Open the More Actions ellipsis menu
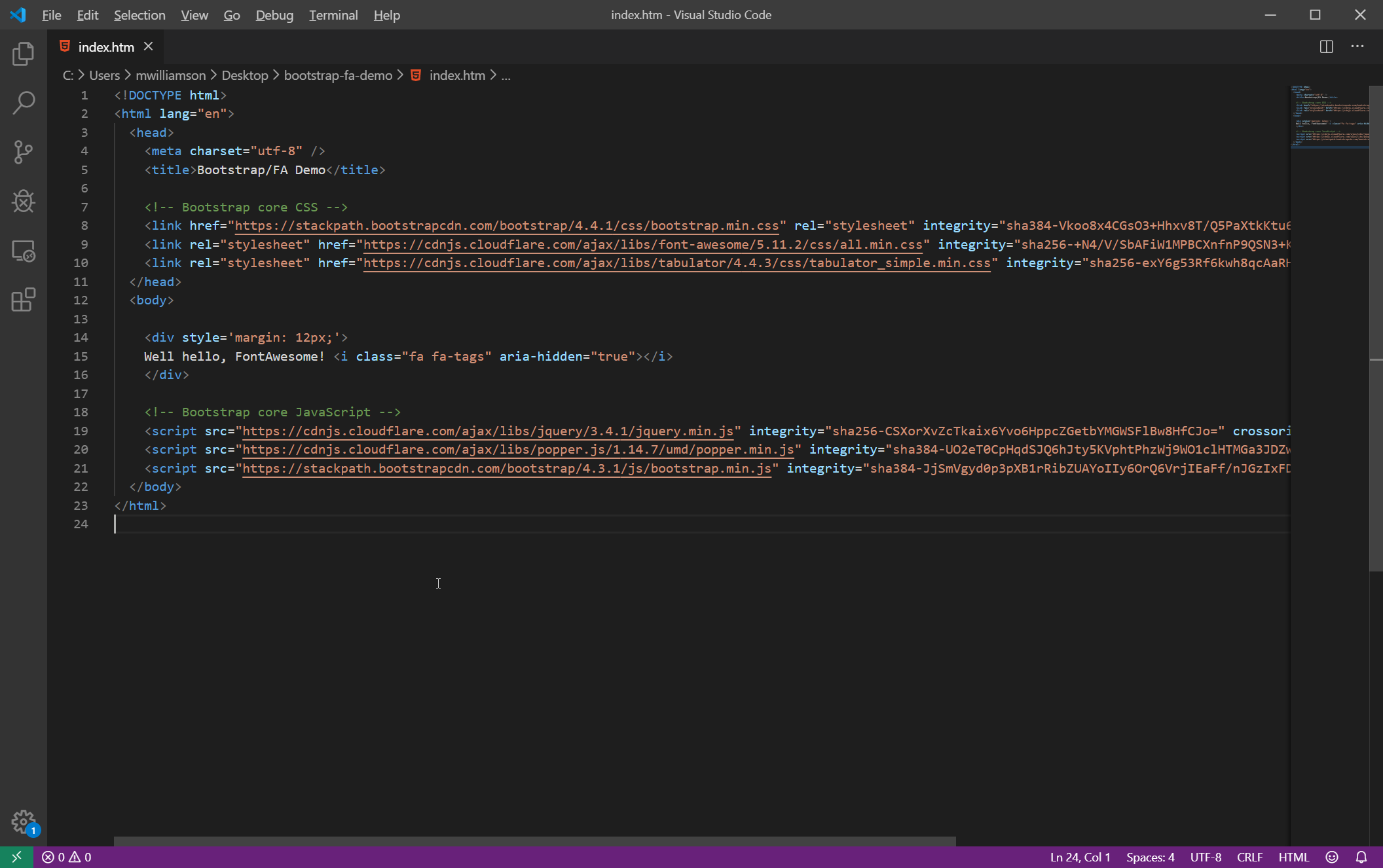The image size is (1383, 868). tap(1357, 46)
